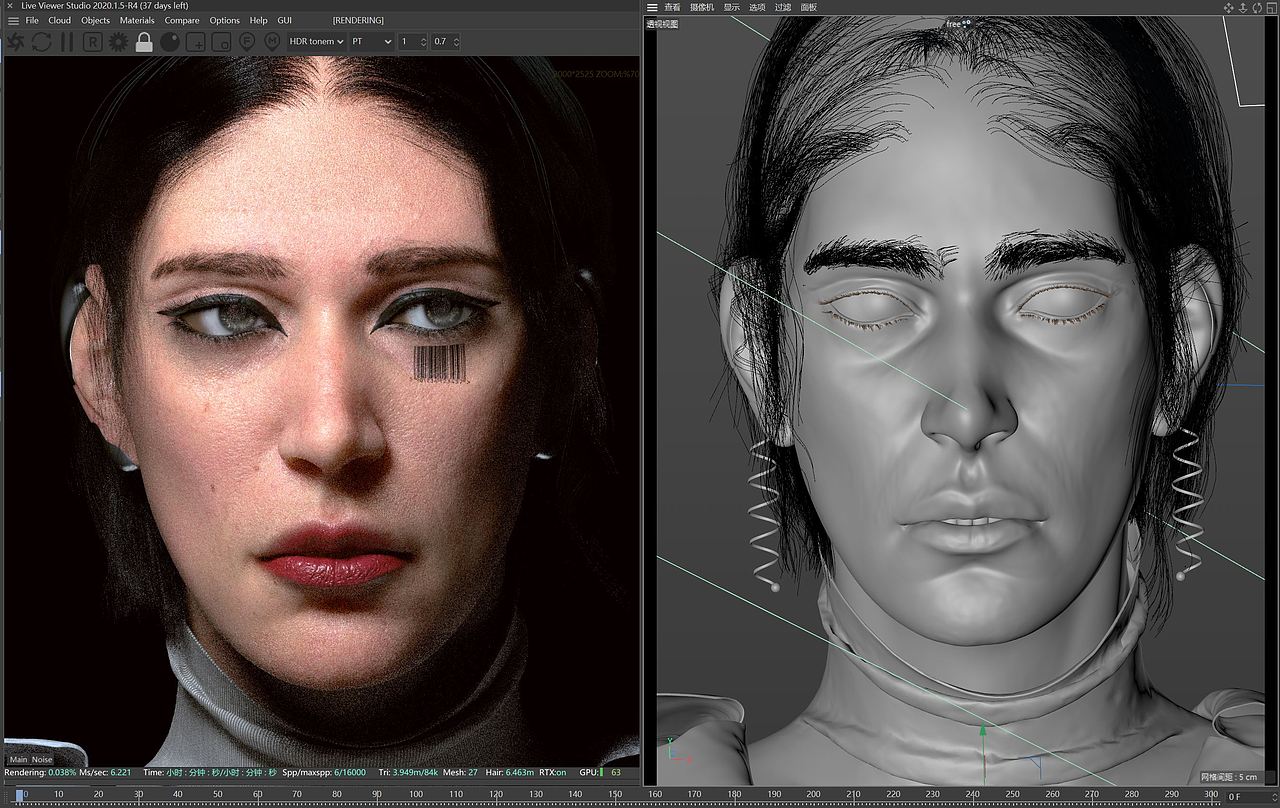This screenshot has height=808, width=1280.
Task: Click frame 100 on the timeline ruler
Action: (415, 794)
